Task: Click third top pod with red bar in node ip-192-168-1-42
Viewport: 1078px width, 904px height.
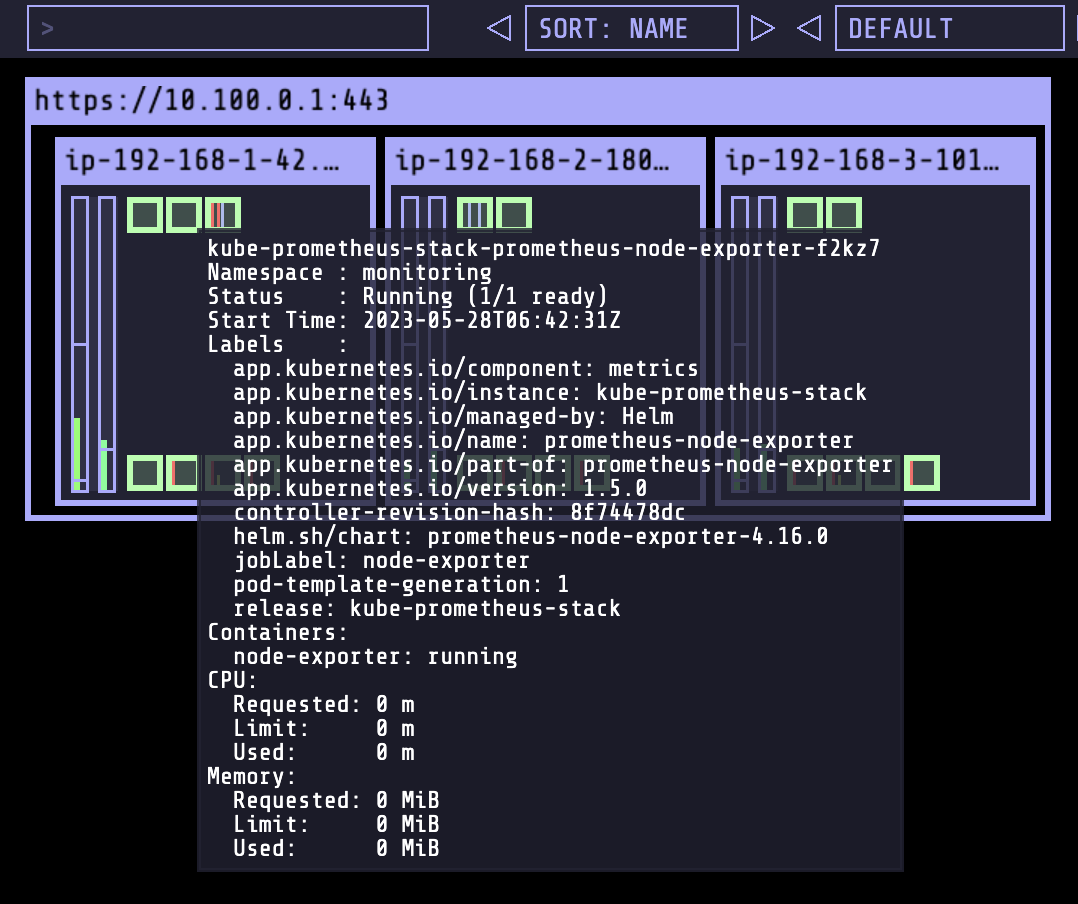Action: pyautogui.click(x=223, y=213)
